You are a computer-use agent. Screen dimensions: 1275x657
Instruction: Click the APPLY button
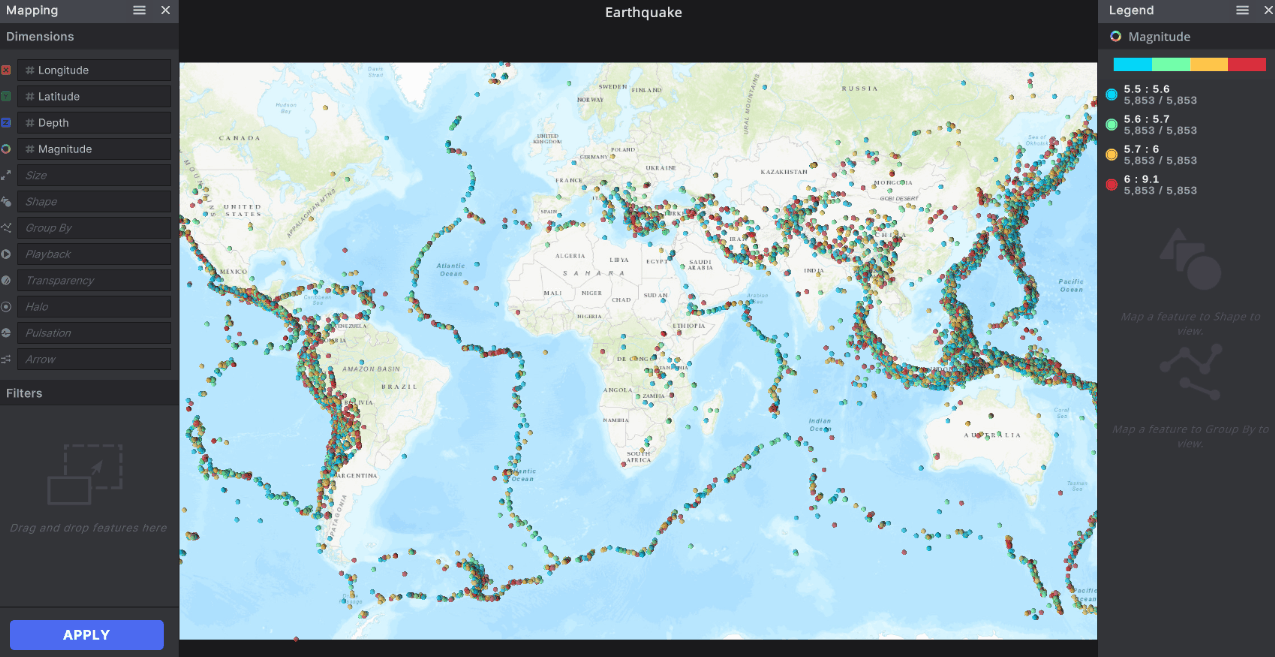(x=87, y=635)
